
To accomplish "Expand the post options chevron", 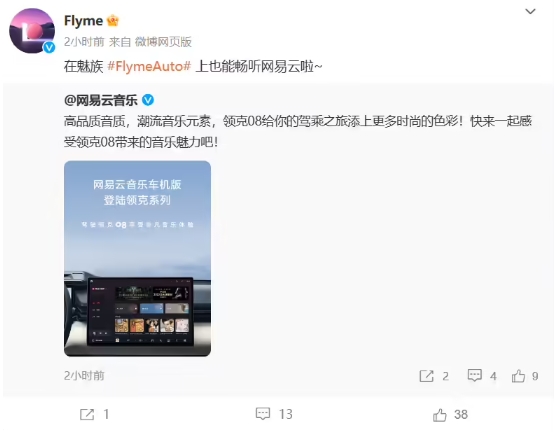I will coord(530,12).
